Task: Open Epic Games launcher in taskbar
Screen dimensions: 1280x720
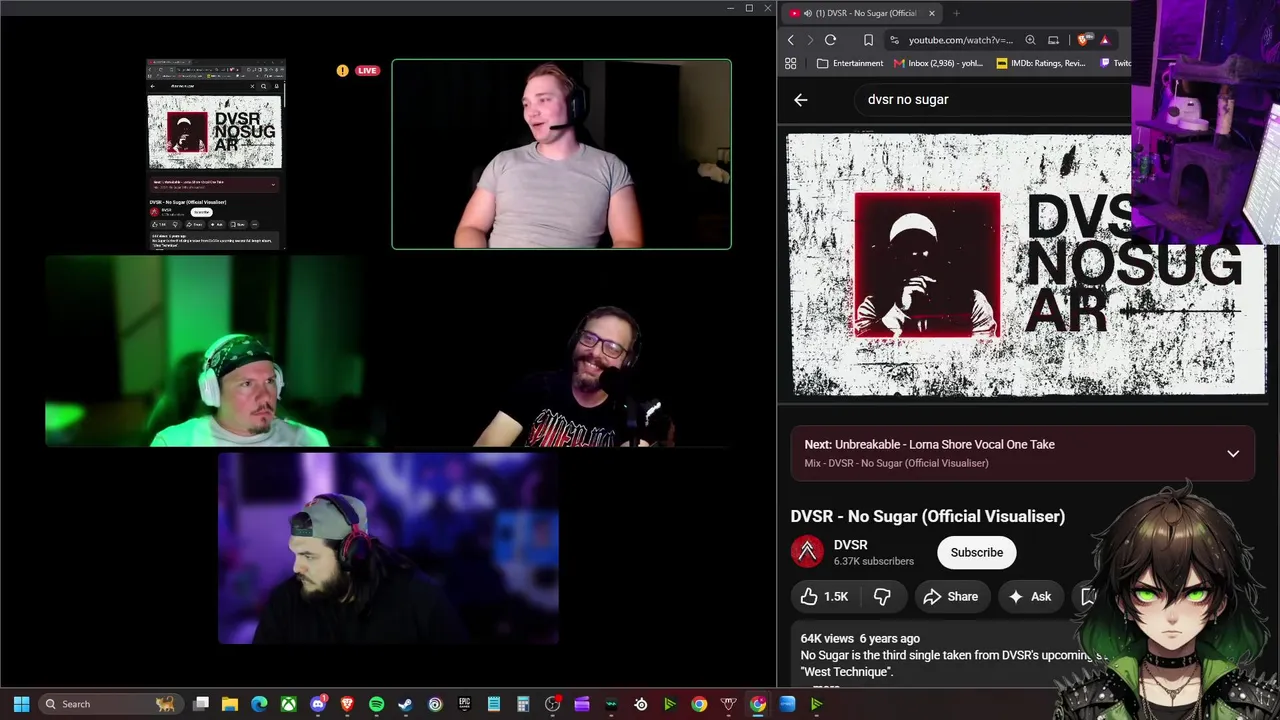Action: click(464, 704)
